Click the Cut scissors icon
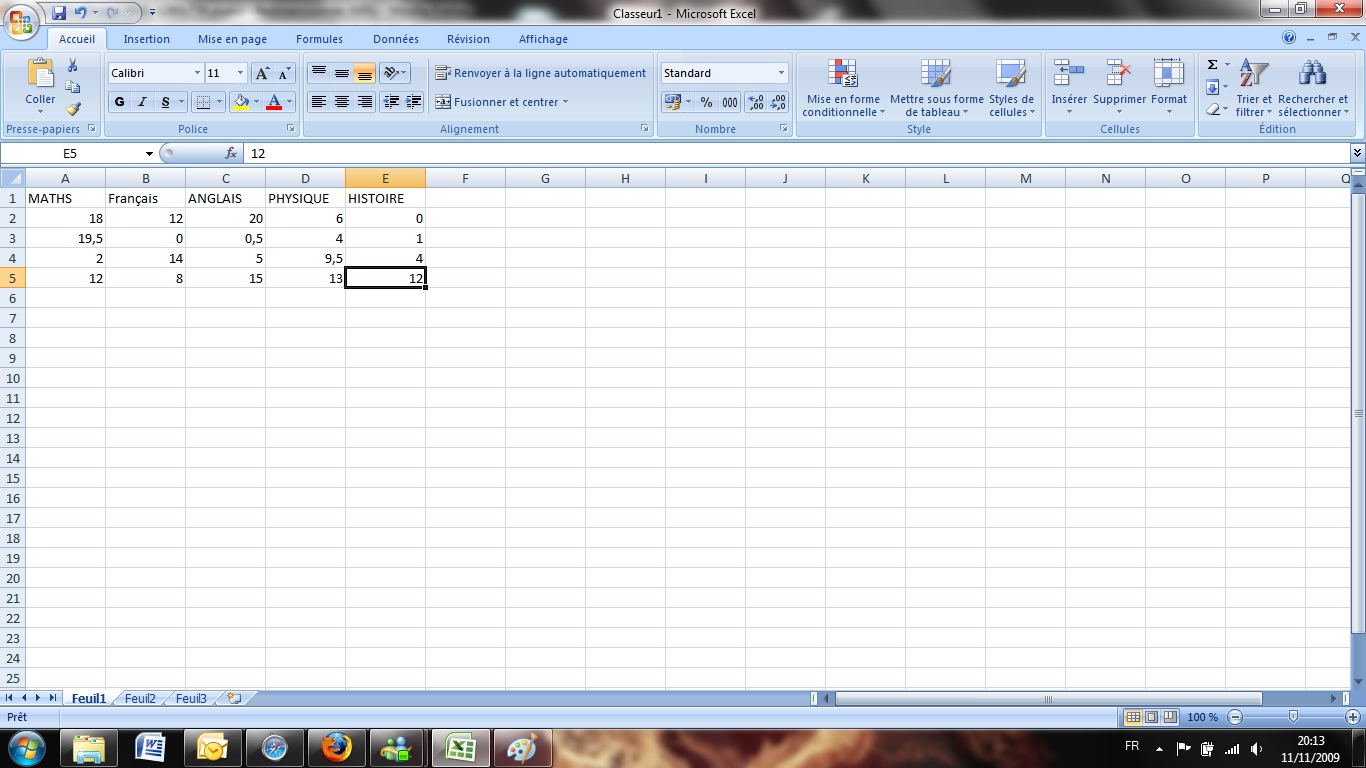The image size is (1366, 768). point(73,65)
